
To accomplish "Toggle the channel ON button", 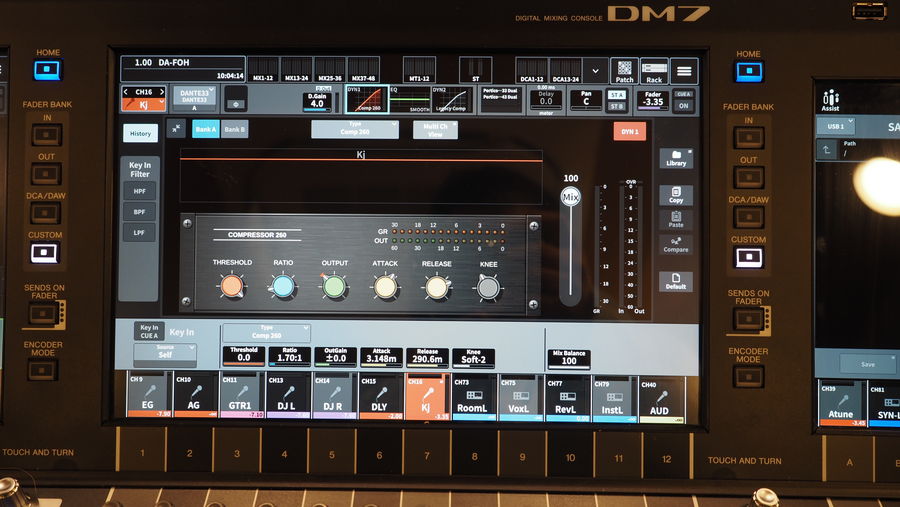I will (x=684, y=105).
